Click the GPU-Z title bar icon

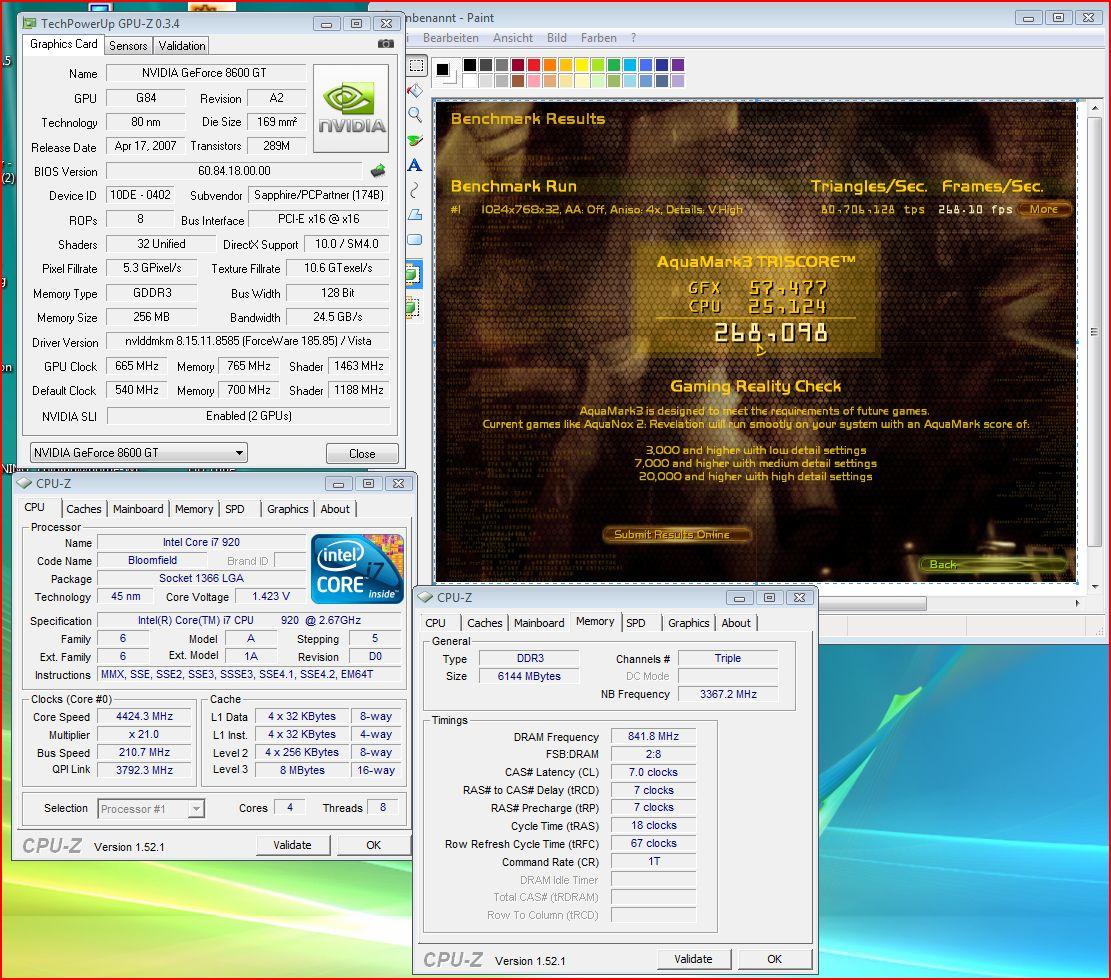click(x=29, y=23)
